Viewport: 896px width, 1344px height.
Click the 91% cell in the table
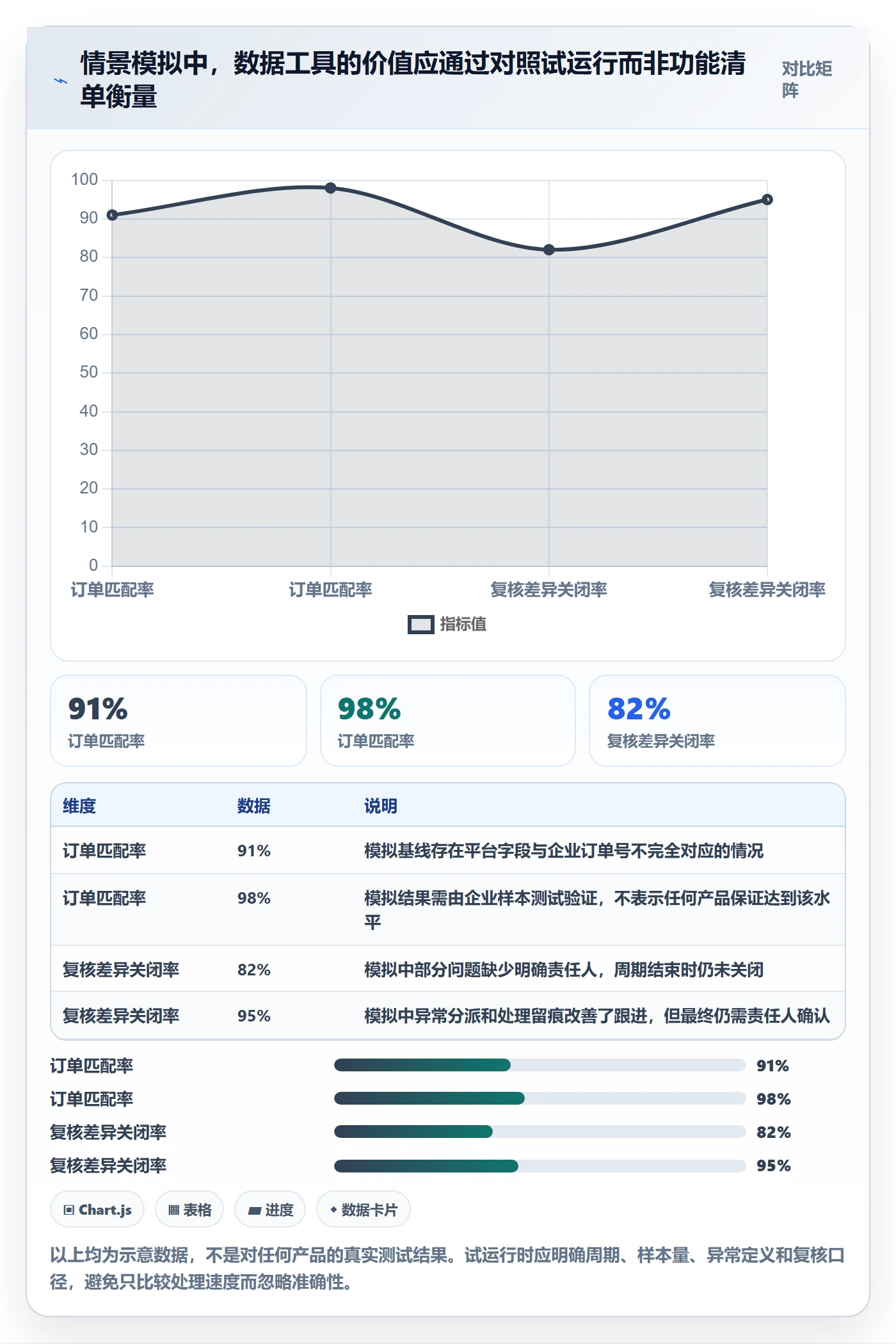[254, 851]
